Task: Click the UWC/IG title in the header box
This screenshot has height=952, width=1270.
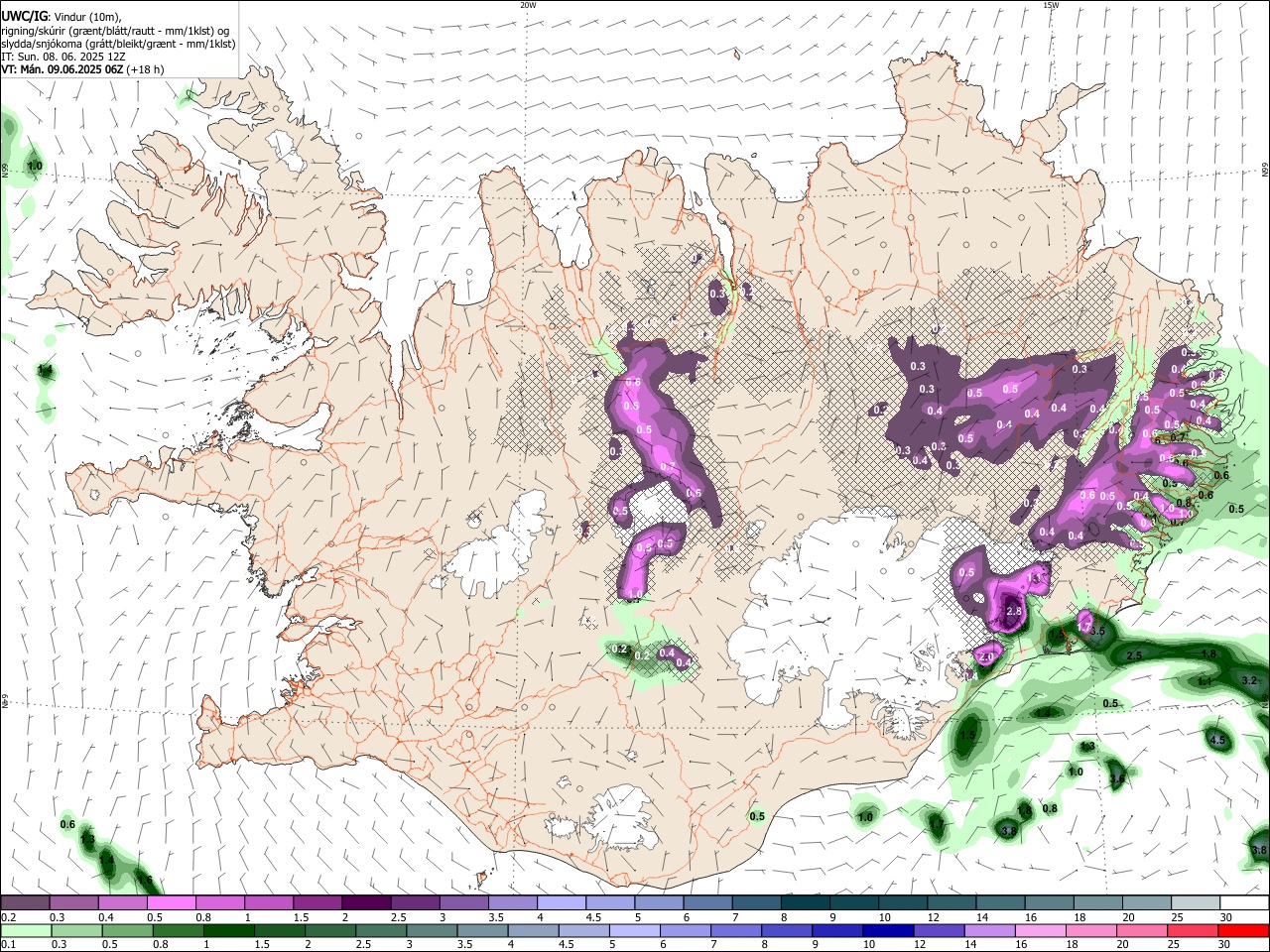Action: [24, 17]
